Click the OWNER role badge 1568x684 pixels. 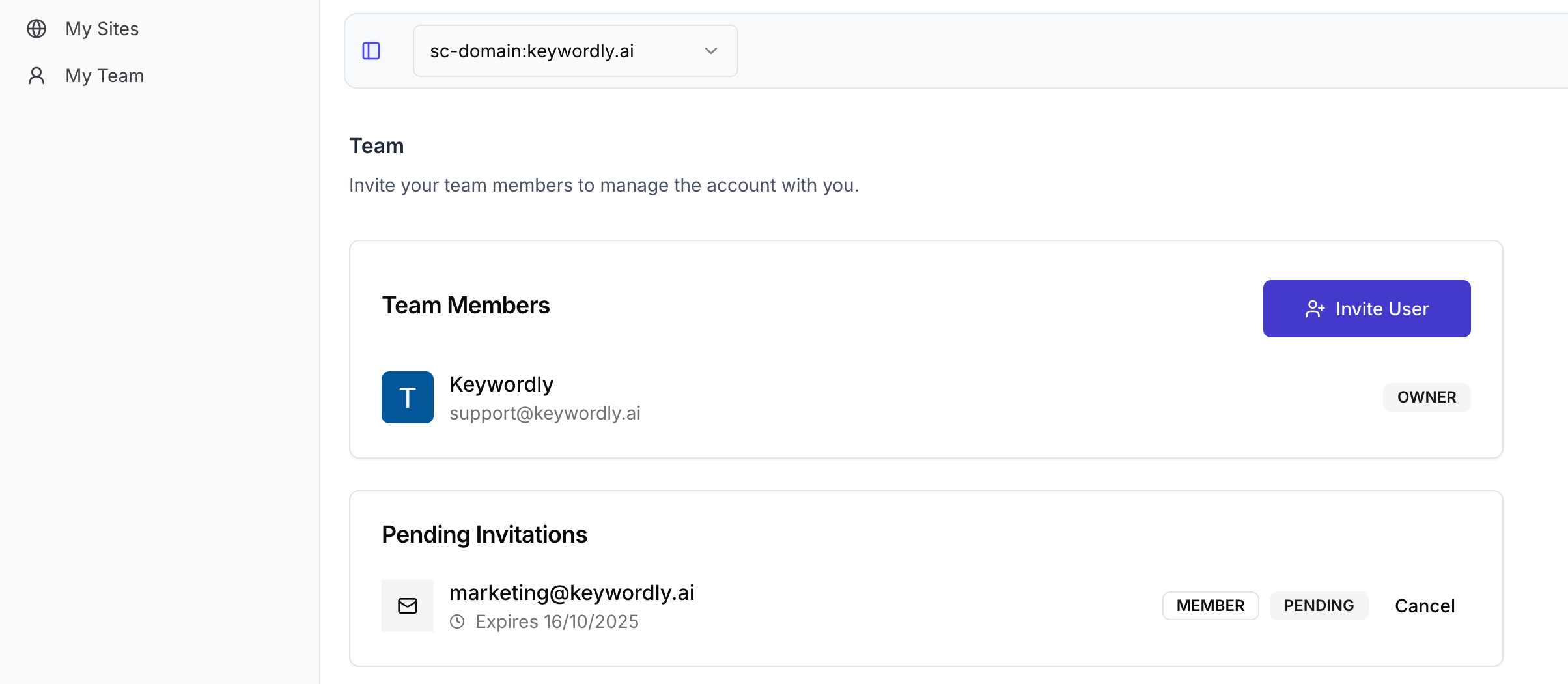(1426, 397)
